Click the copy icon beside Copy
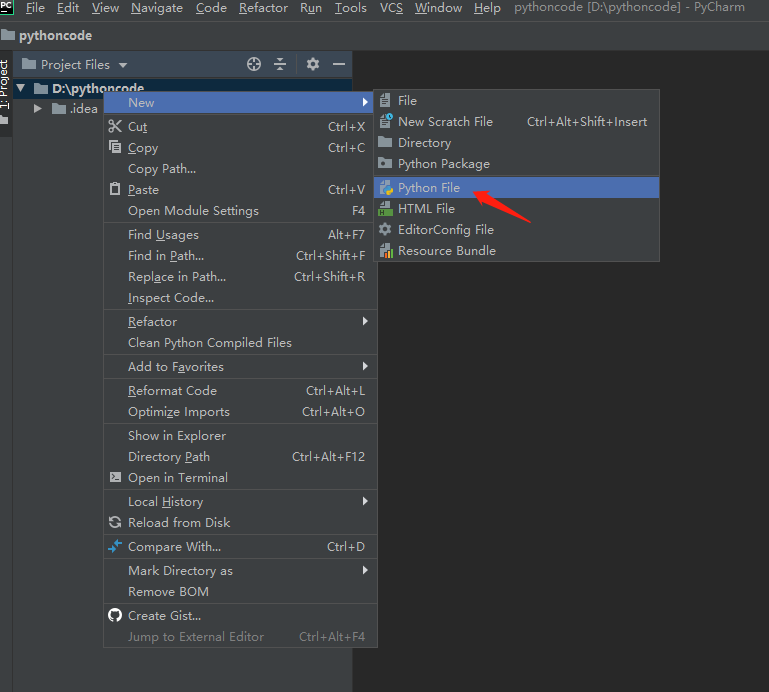 click(x=115, y=147)
